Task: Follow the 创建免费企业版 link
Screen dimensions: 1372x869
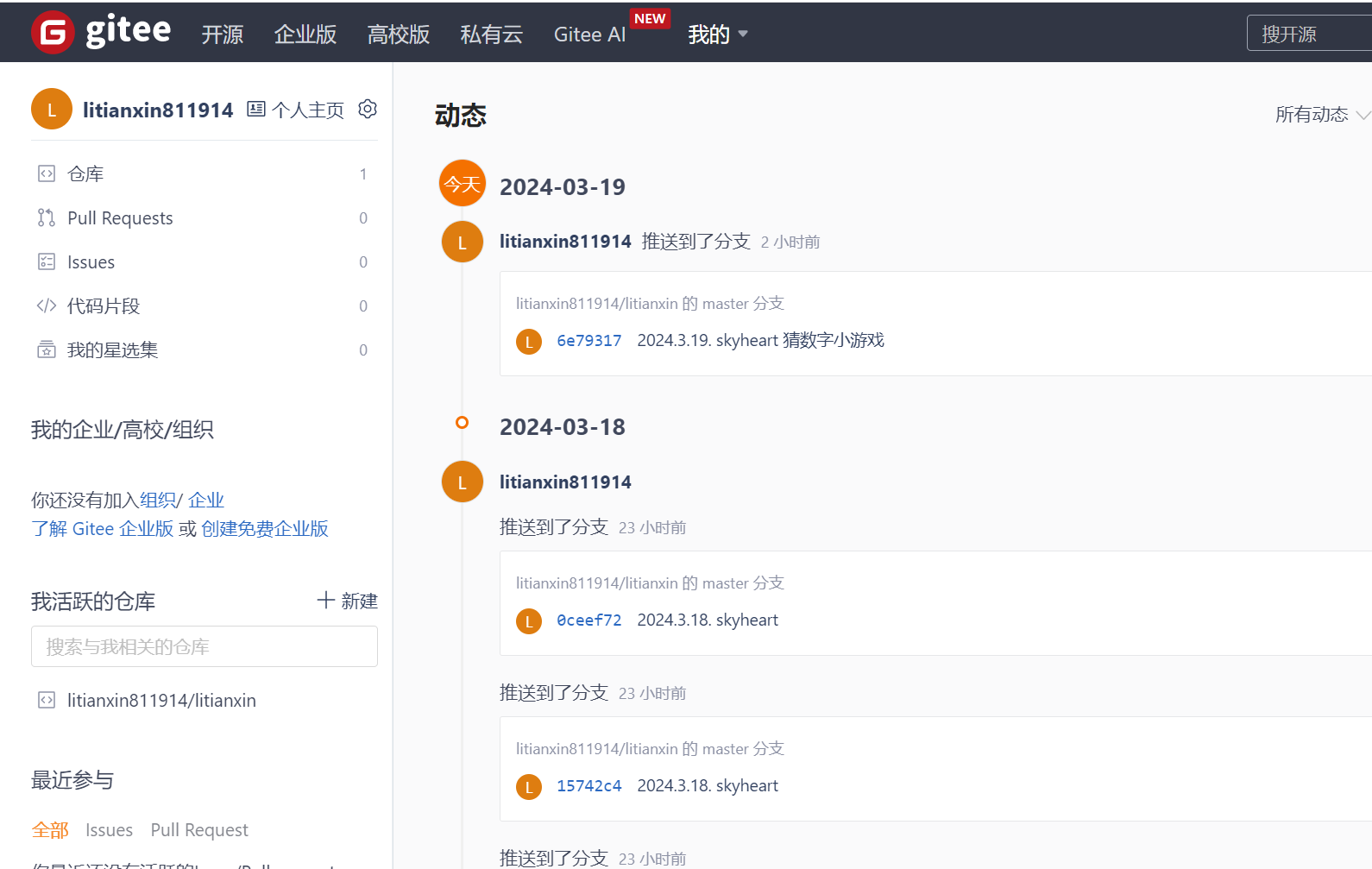Action: pos(265,529)
